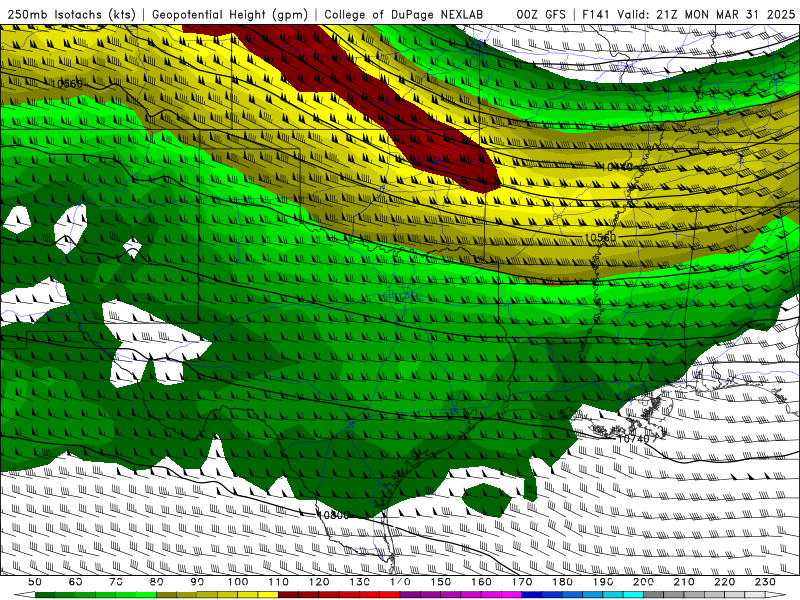Click the small white diamond gap in the western green area
Screen dimensions: 800x600
(132, 248)
